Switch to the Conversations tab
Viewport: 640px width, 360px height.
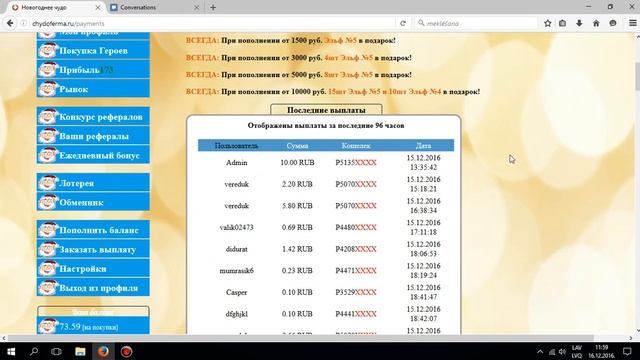[155, 7]
